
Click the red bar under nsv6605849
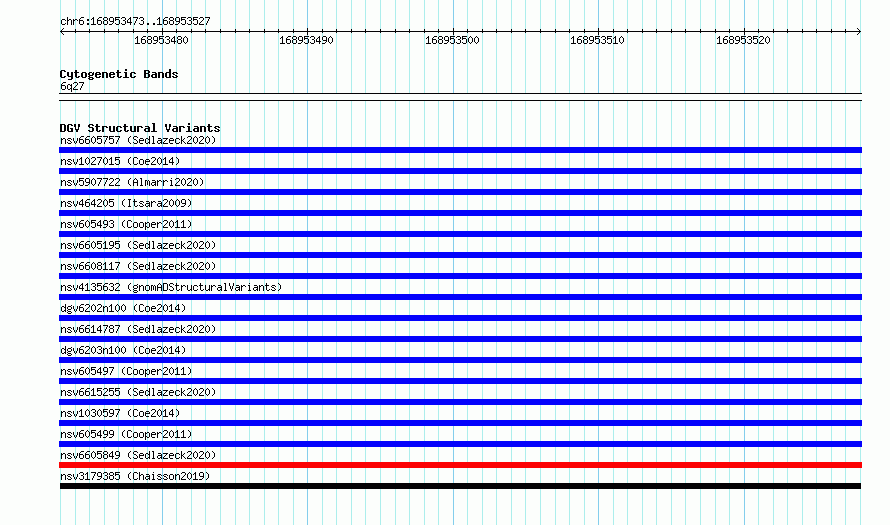pyautogui.click(x=460, y=465)
